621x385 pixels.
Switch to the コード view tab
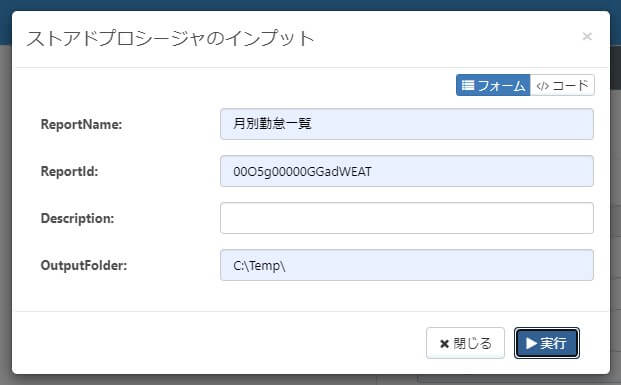[562, 85]
